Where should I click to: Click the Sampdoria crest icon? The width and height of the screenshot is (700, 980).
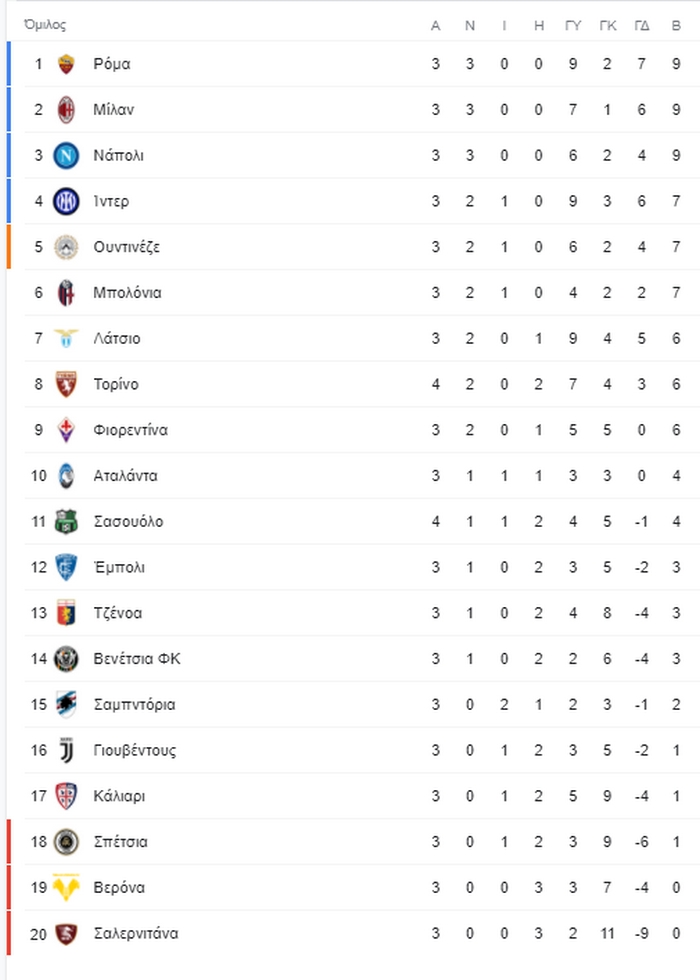(x=66, y=704)
